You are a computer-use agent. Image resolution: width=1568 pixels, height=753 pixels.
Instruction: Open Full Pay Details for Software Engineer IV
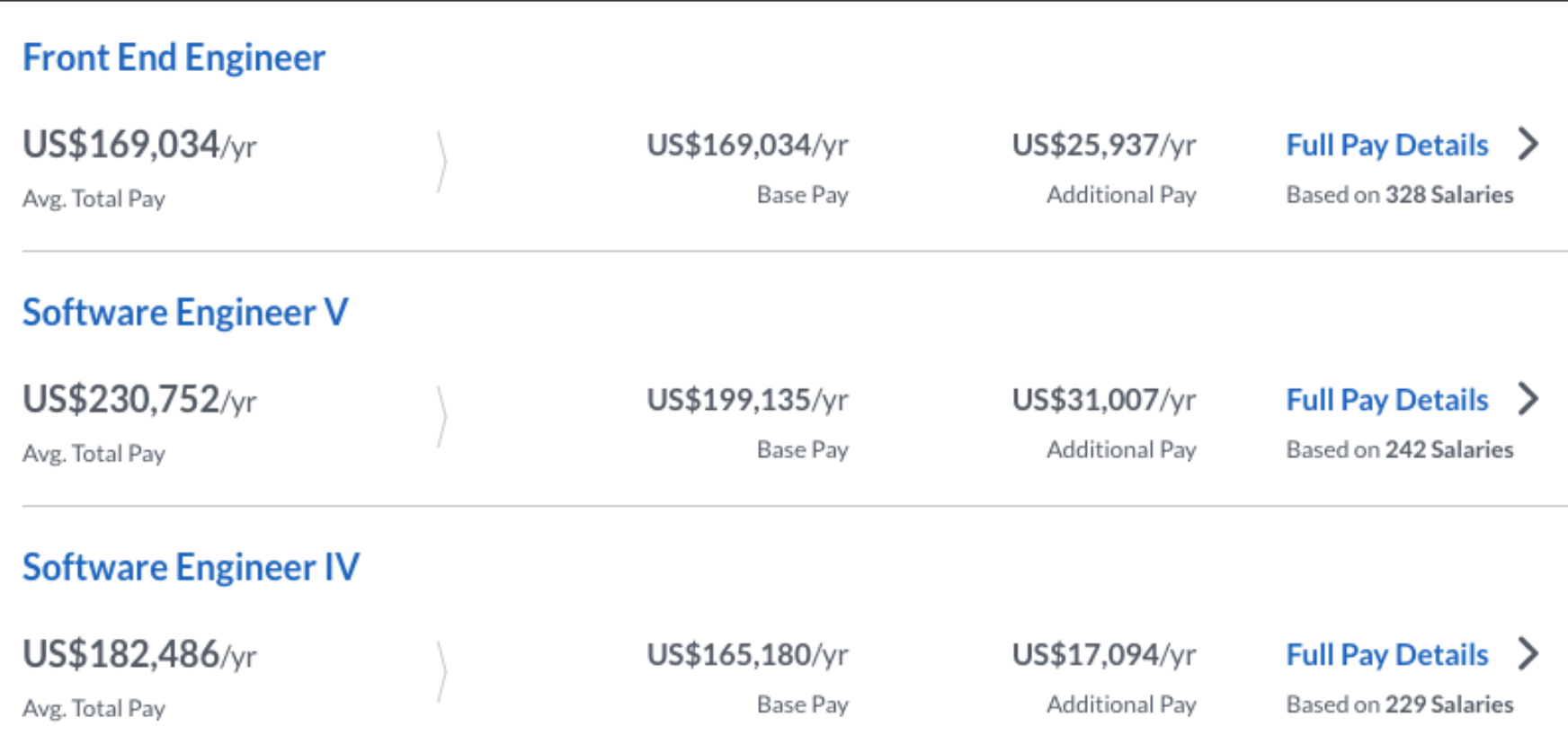1387,655
